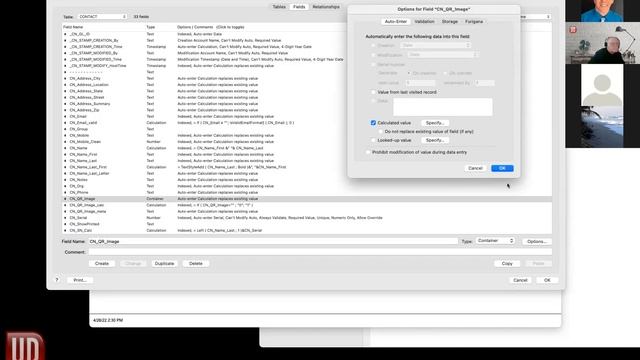Viewport: 640px width, 360px height.
Task: Select the CN_Notes field row
Action: (307, 180)
